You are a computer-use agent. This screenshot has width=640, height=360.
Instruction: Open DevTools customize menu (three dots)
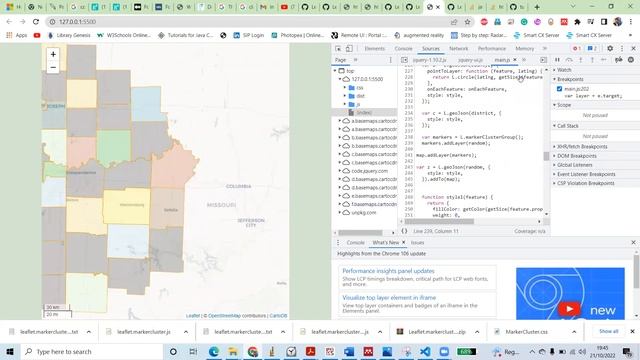[622, 48]
